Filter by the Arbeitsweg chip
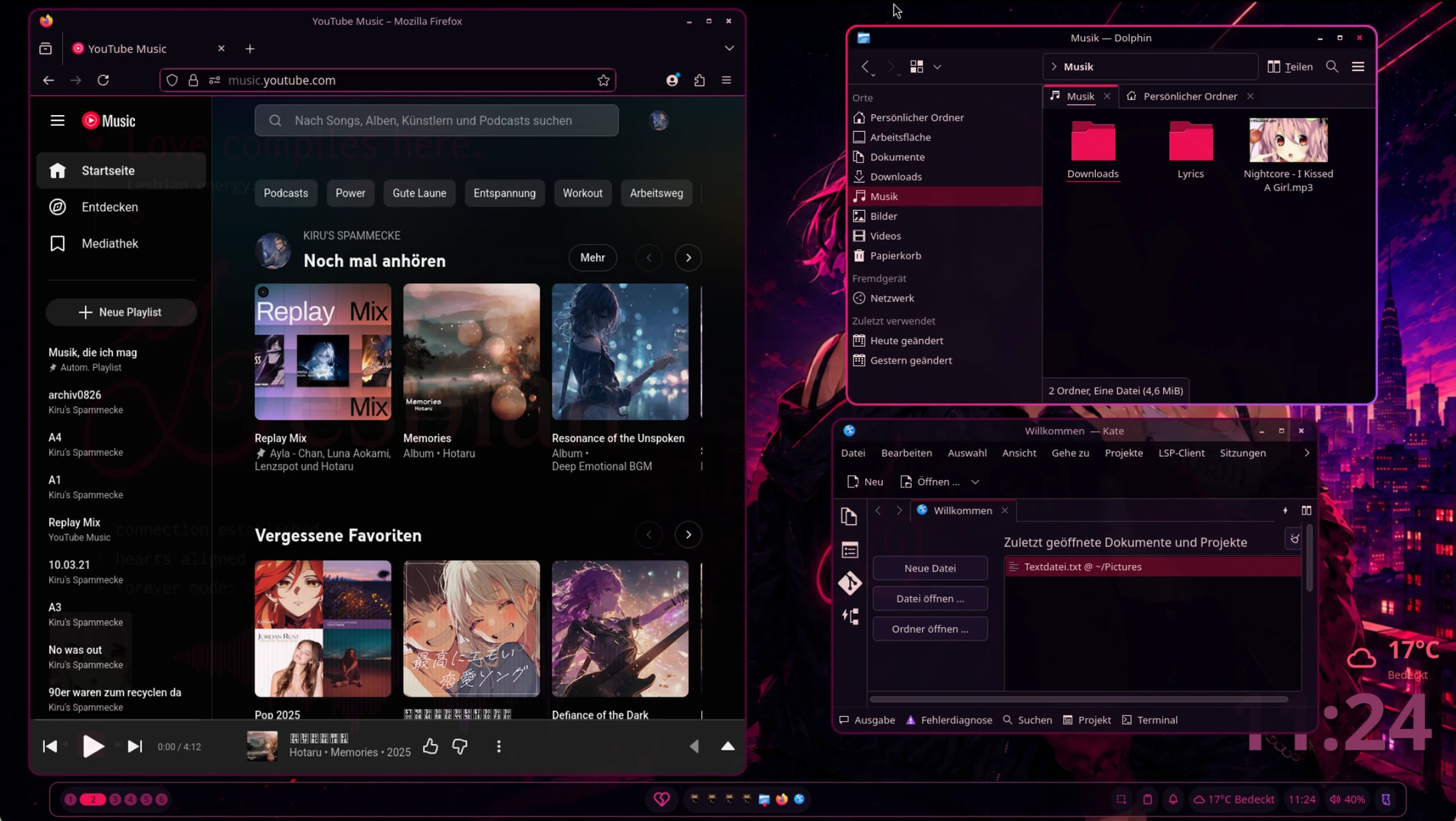This screenshot has width=1456, height=821. tap(657, 193)
